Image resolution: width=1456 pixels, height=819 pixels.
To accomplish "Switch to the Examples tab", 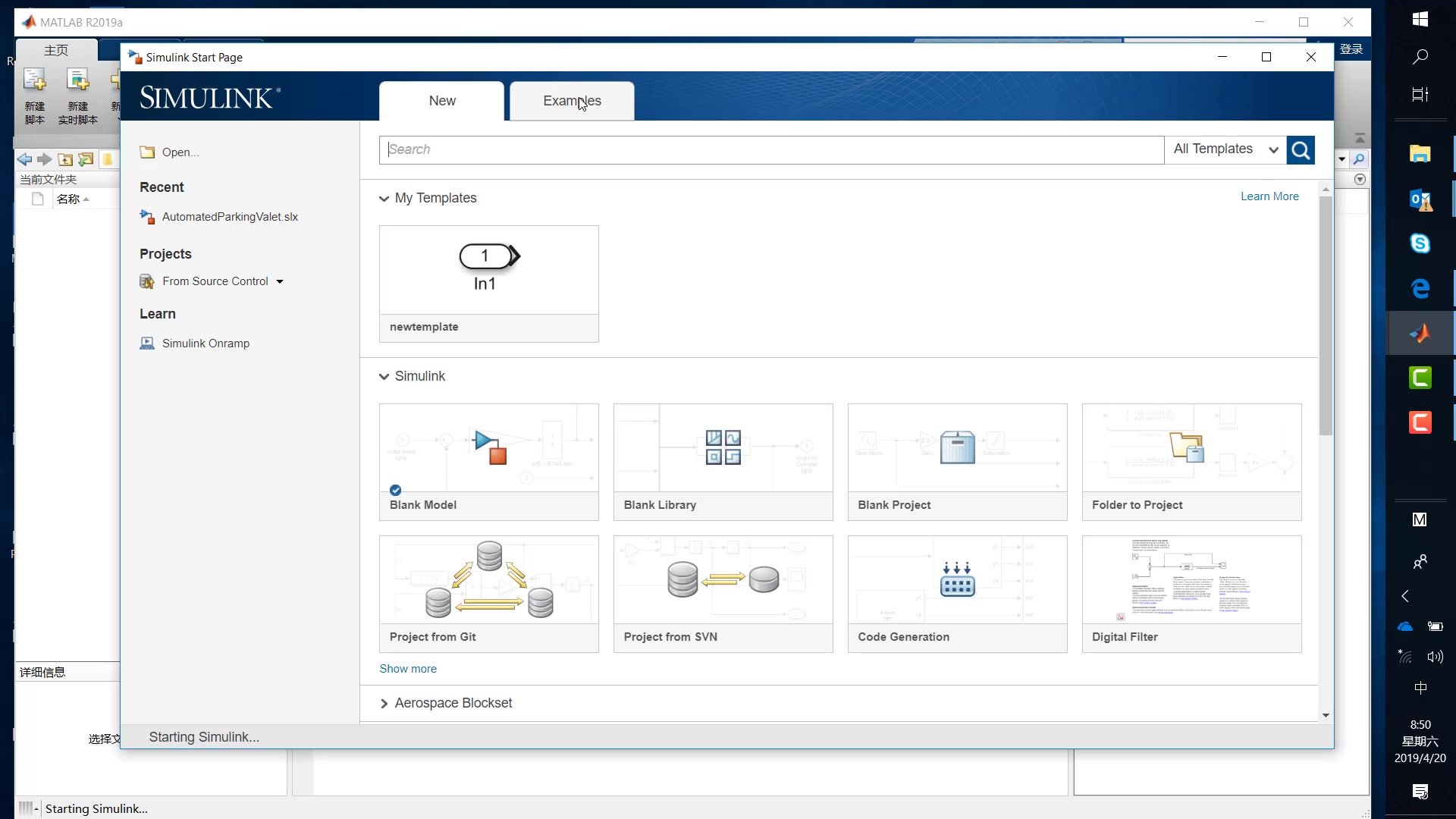I will (572, 101).
